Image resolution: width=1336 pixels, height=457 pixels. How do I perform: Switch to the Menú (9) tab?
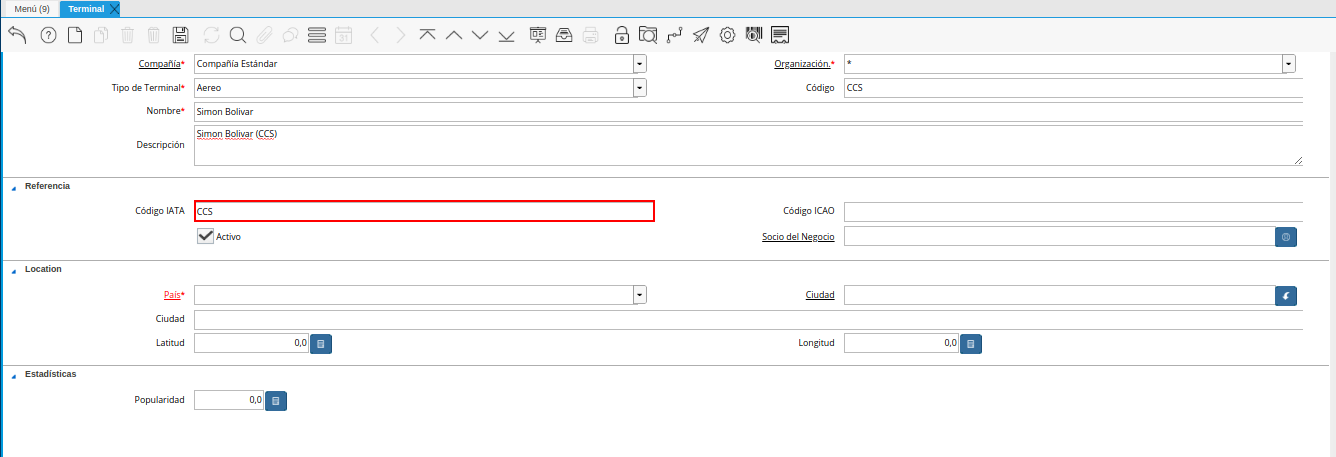coord(31,9)
